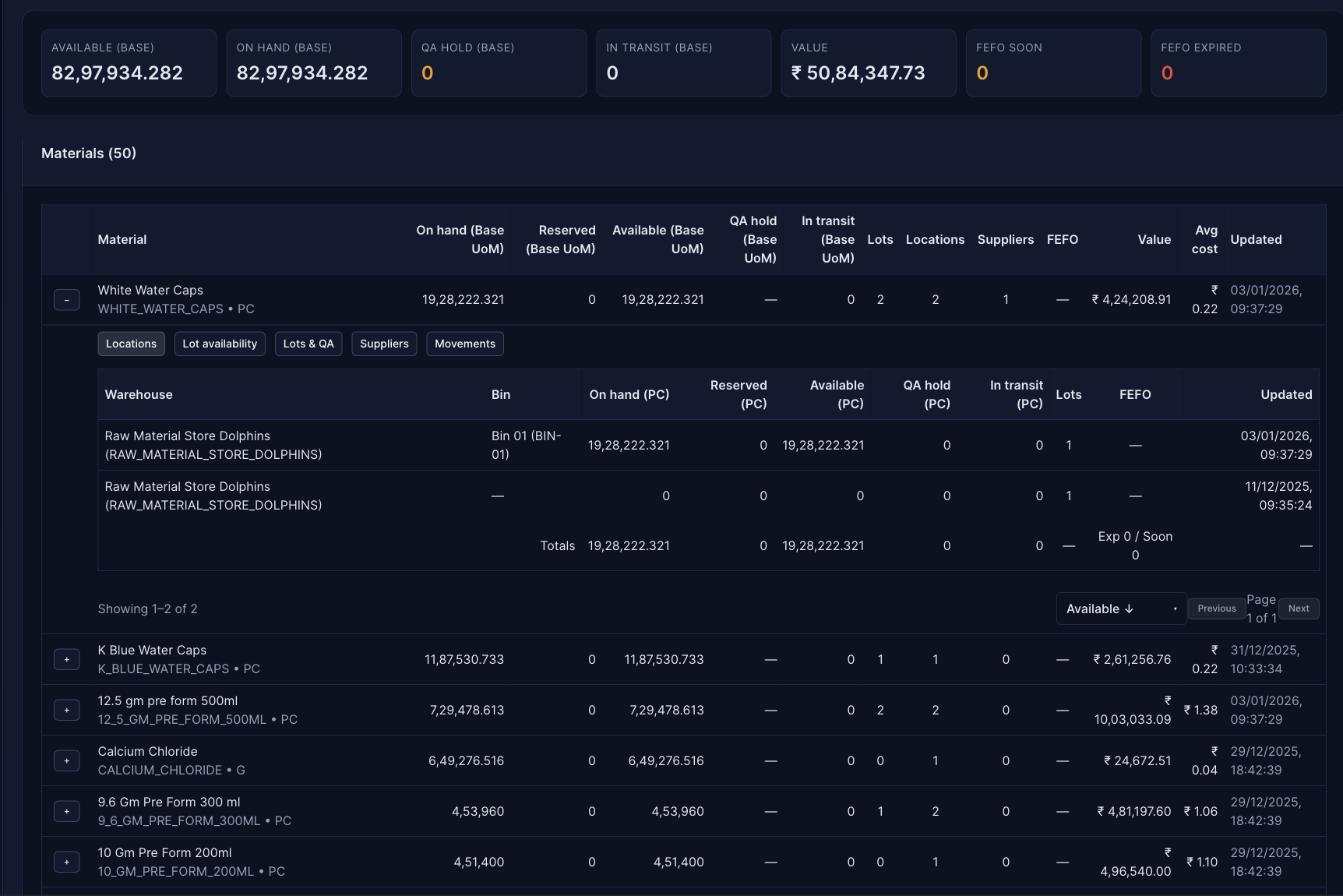Toggle the Available descending sort arrow
The image size is (1343, 896).
(x=1130, y=609)
